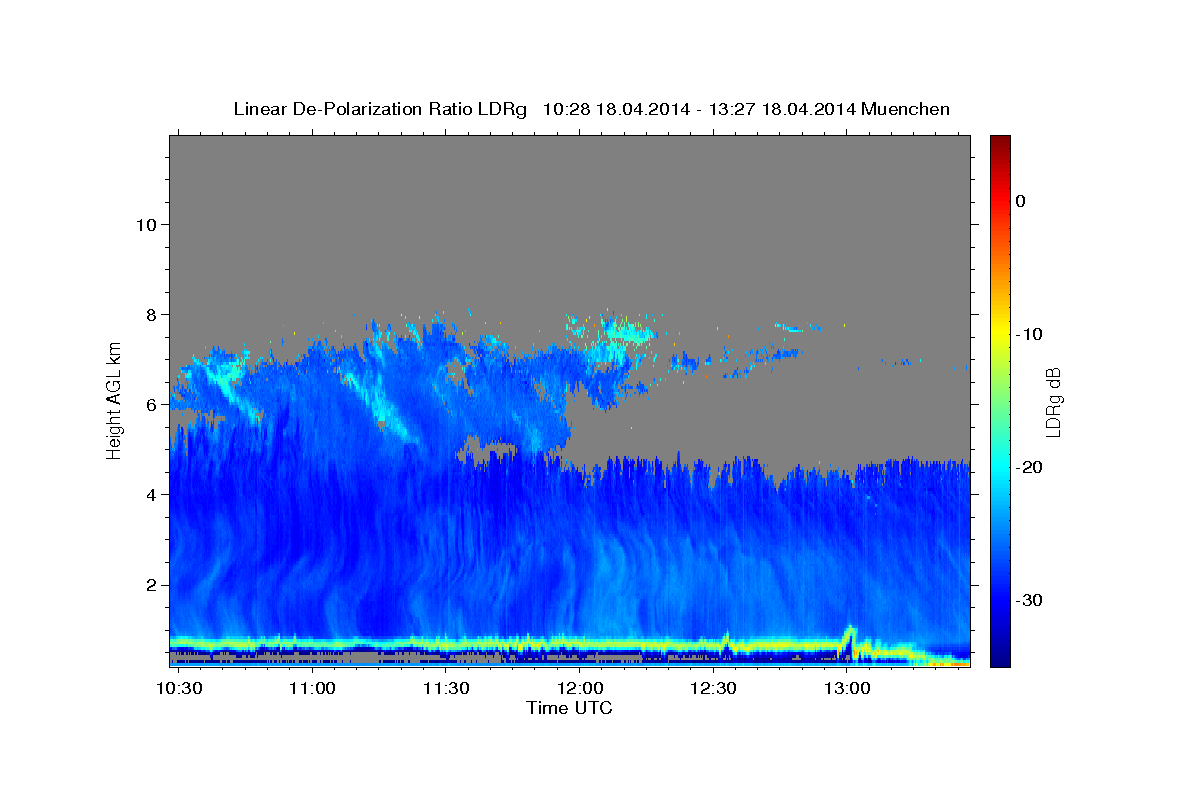Viewport: 1200px width, 800px height.
Task: Click the 10:30 time tick label
Action: [180, 689]
